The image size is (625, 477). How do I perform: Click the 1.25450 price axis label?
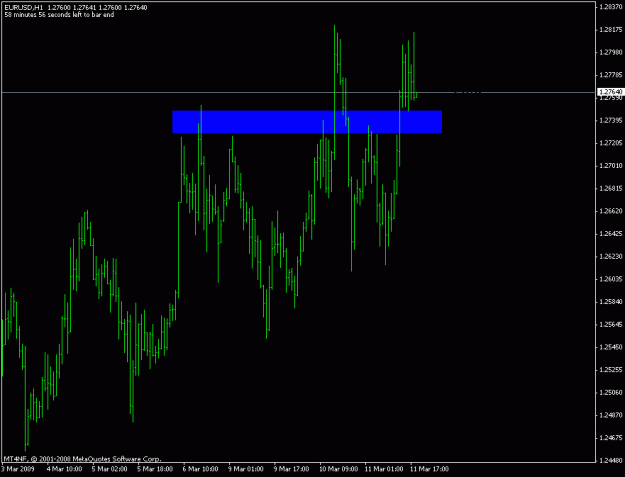[x=611, y=347]
